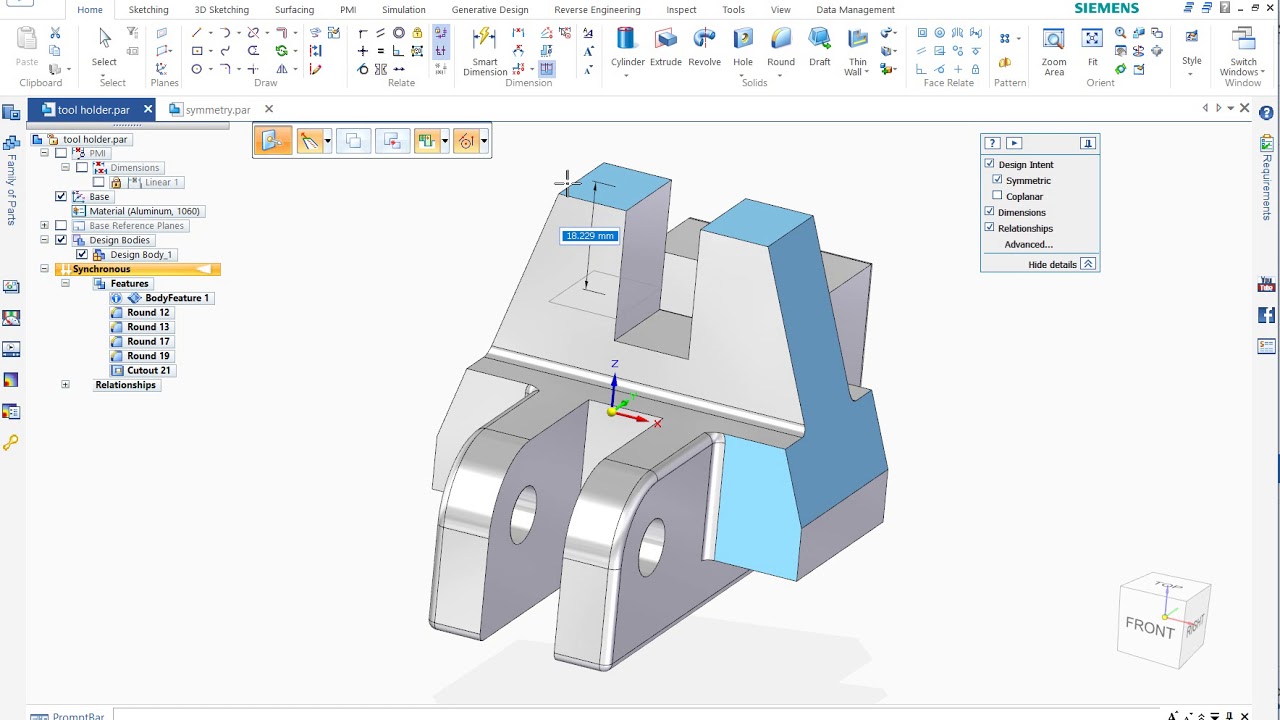Uncheck the Base checkbox in tree
Screen dimensions: 1280x720
coord(61,196)
